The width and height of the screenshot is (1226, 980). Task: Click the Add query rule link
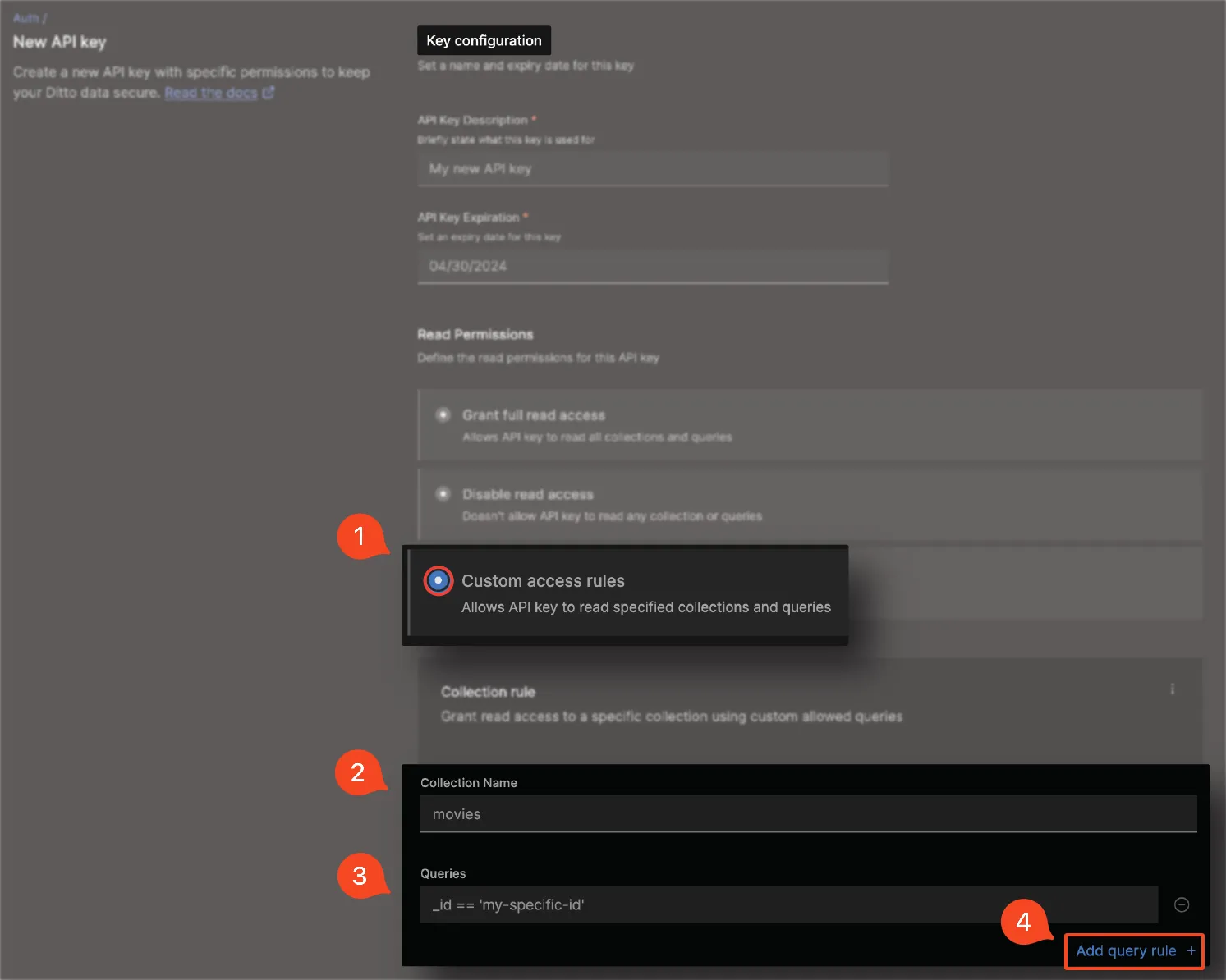pos(1135,951)
